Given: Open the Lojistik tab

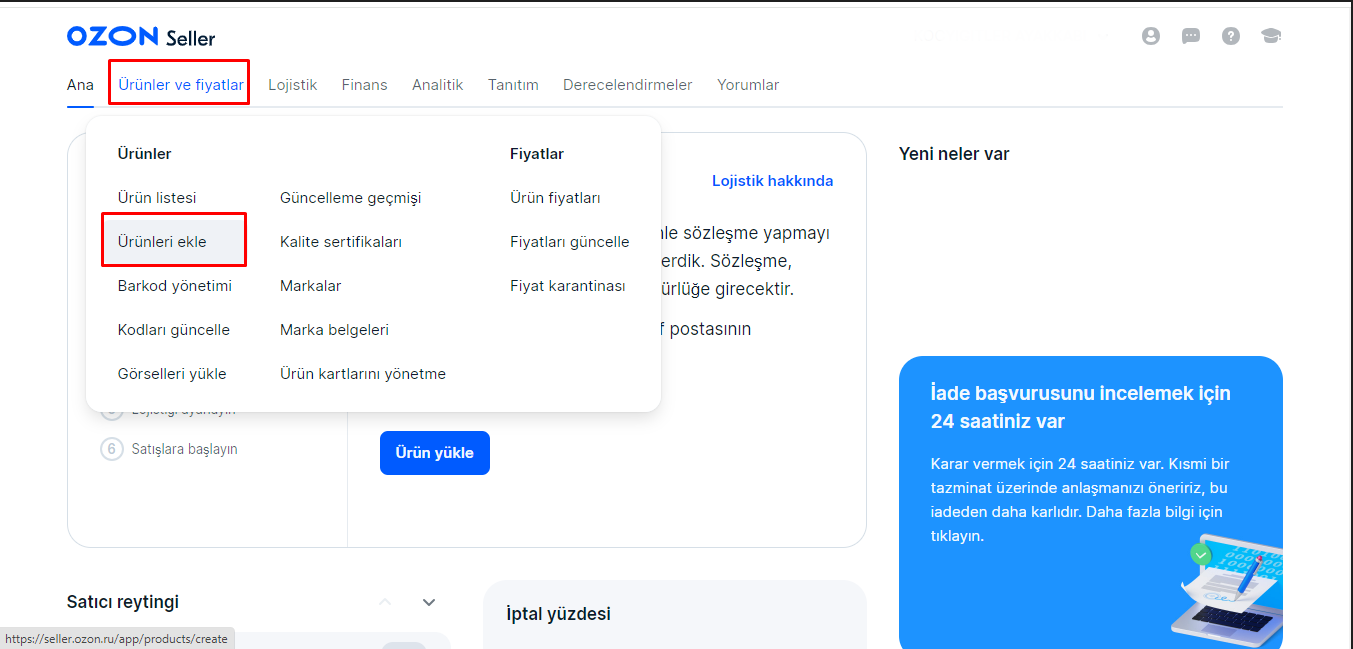Looking at the screenshot, I should pyautogui.click(x=292, y=85).
